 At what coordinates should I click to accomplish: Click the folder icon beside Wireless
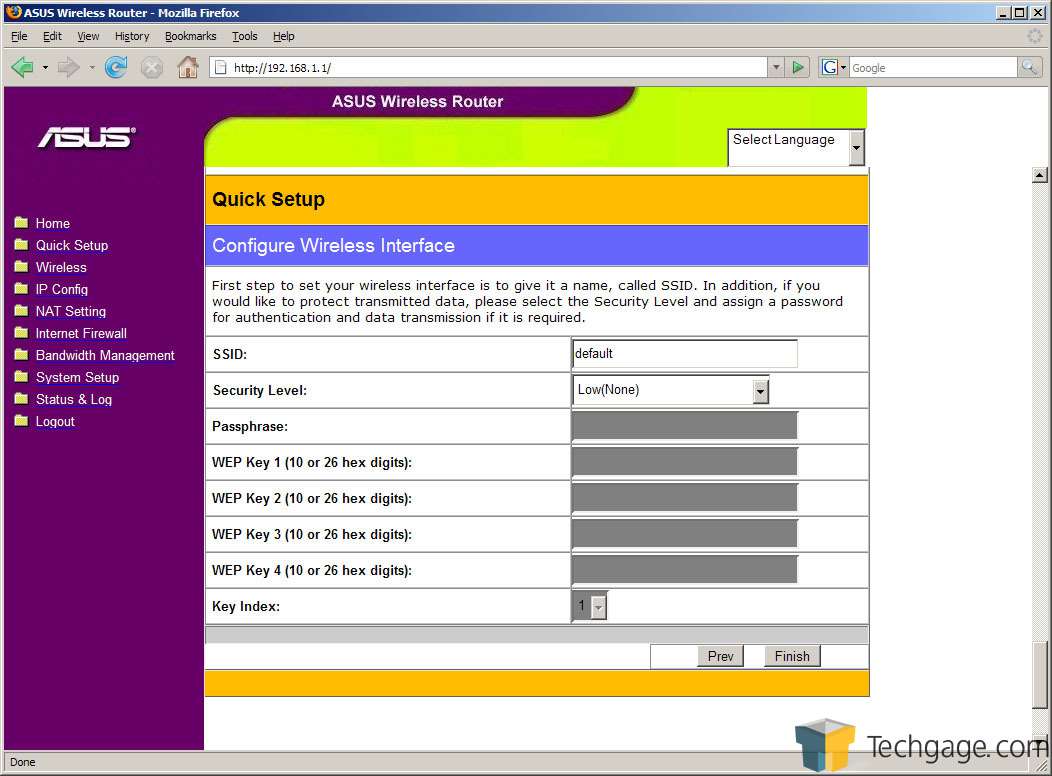pyautogui.click(x=21, y=266)
